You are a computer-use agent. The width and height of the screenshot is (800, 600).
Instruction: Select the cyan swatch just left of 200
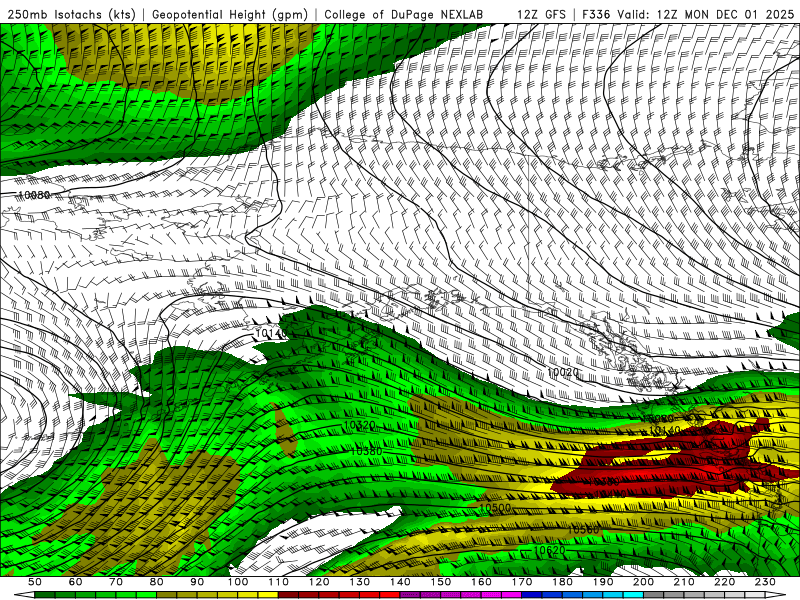(633, 595)
